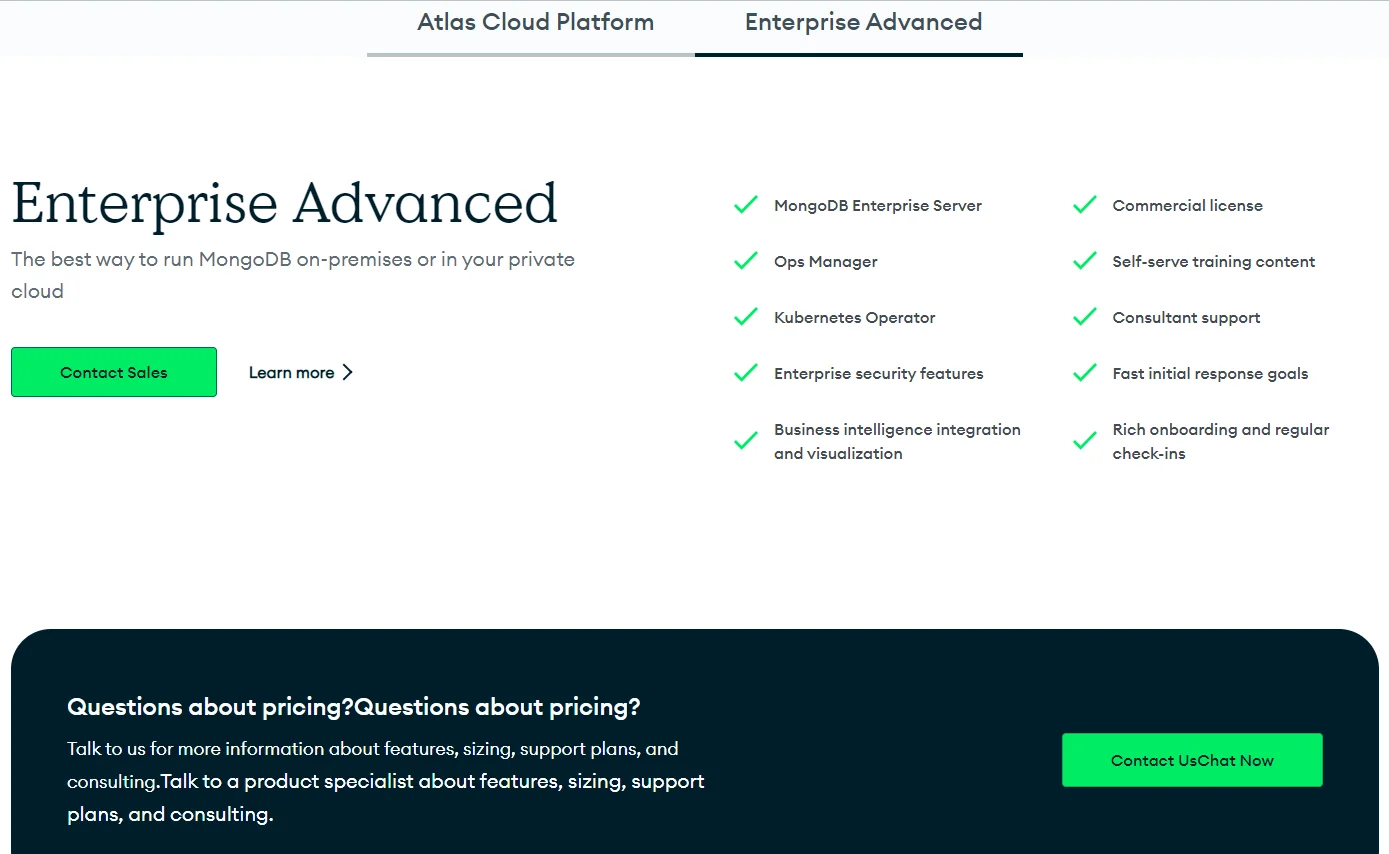Click the Contact UsChat Now button
1389x854 pixels.
click(1192, 760)
